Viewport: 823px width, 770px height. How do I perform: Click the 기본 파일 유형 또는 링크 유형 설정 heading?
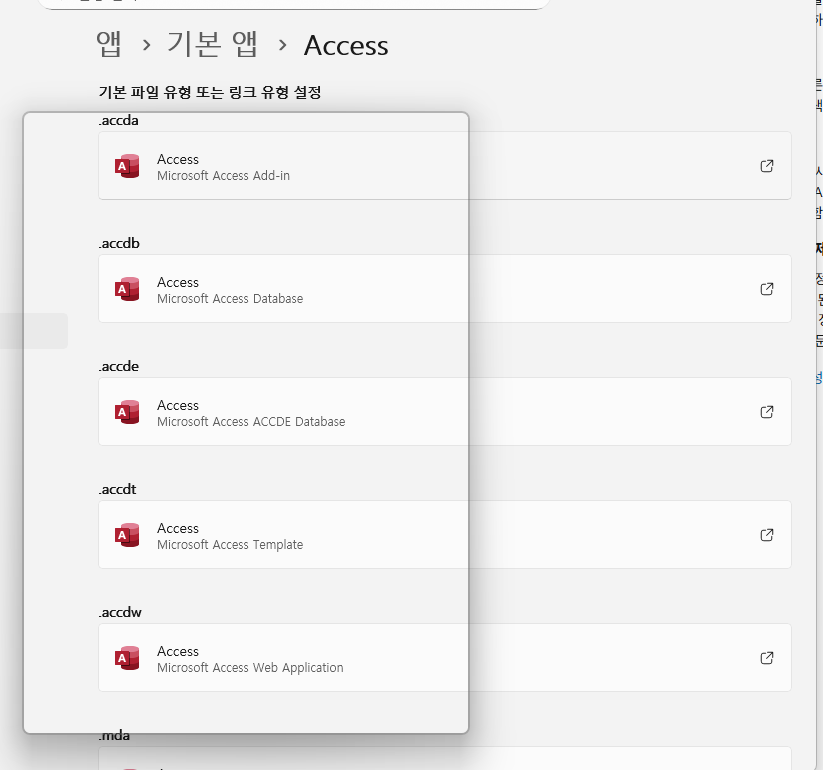point(210,92)
